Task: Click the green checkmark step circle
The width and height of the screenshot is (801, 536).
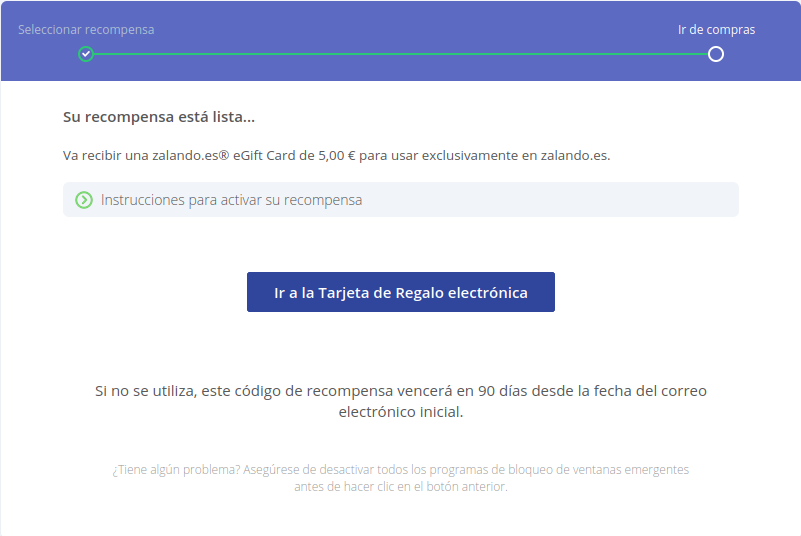Action: tap(86, 54)
